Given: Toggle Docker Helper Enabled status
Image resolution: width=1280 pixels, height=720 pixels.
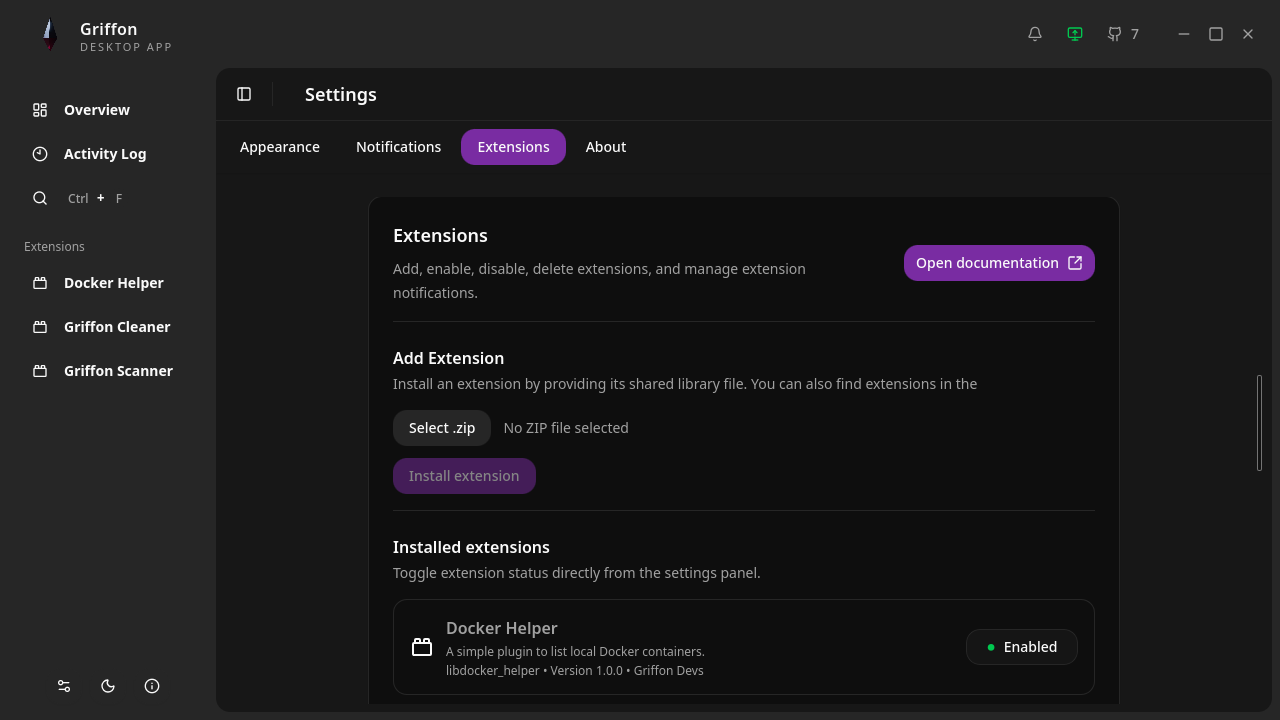Looking at the screenshot, I should coord(1021,647).
